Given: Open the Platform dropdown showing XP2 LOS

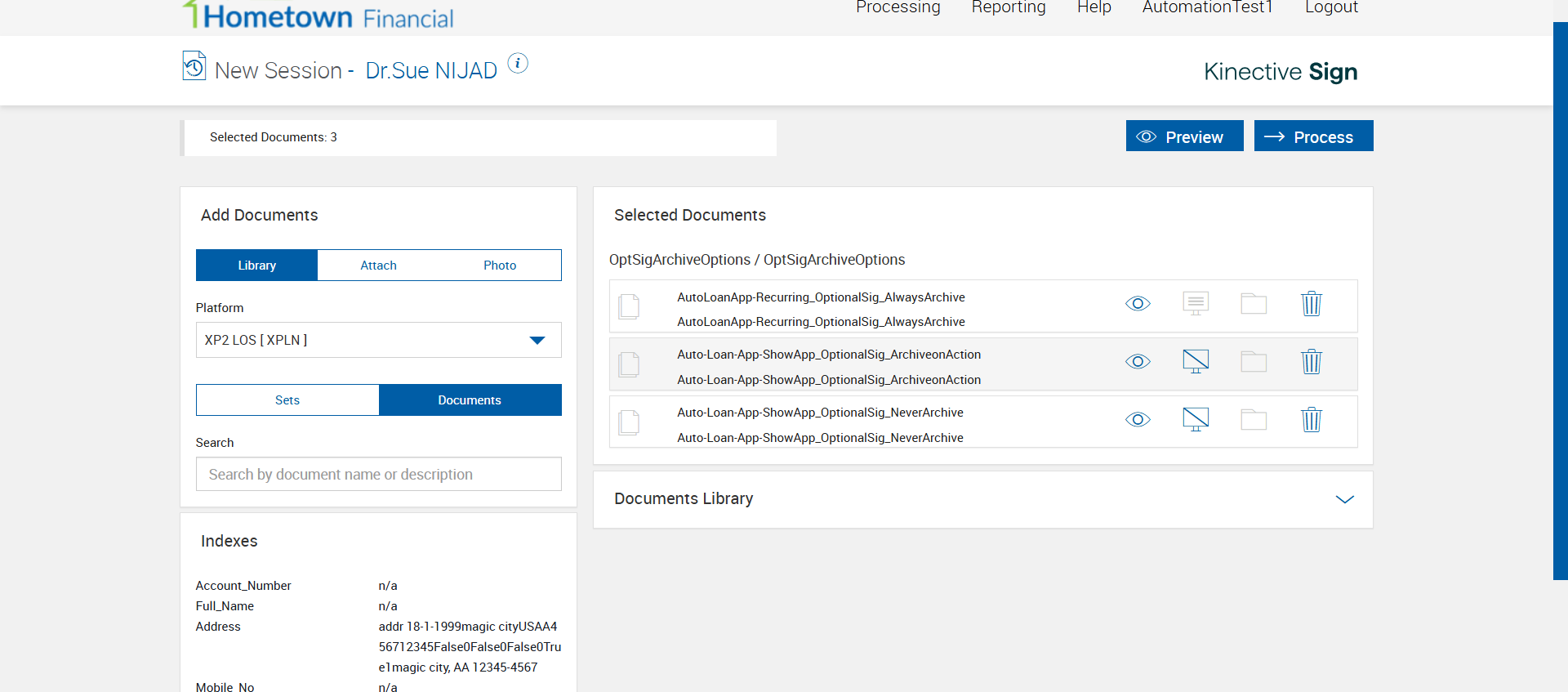Looking at the screenshot, I should (x=378, y=340).
